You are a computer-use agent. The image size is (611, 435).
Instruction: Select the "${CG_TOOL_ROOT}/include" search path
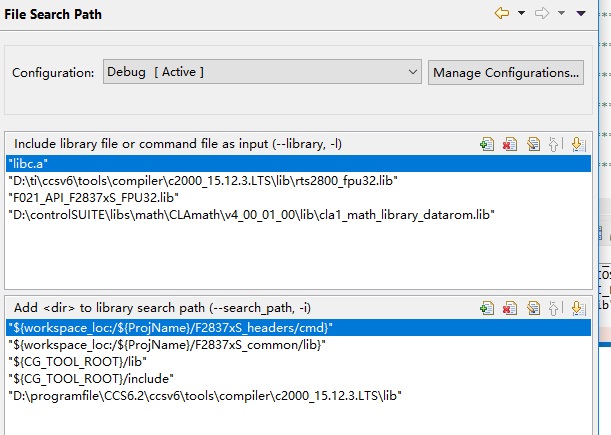[90, 378]
